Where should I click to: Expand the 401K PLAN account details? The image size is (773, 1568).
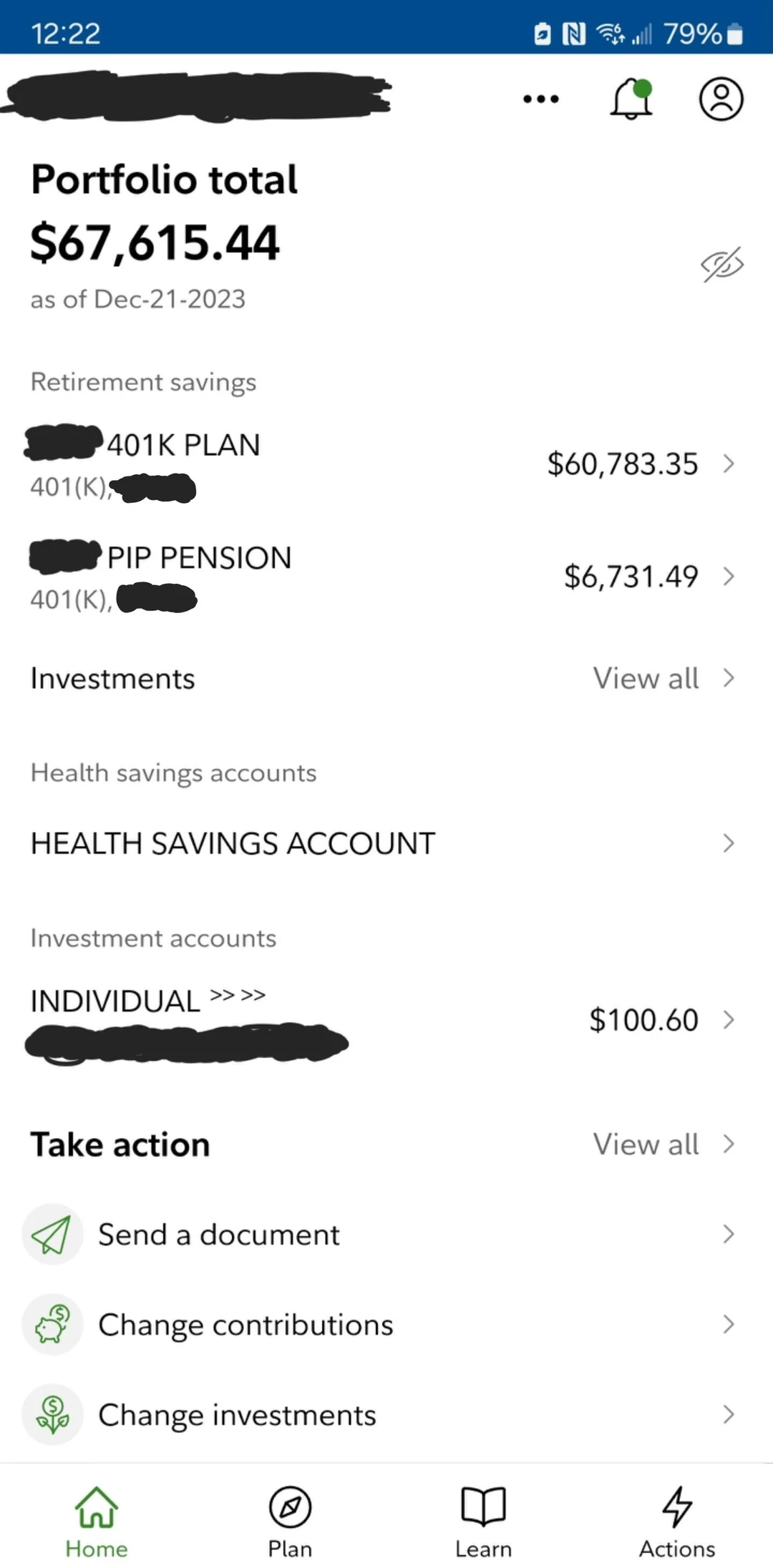click(x=729, y=464)
